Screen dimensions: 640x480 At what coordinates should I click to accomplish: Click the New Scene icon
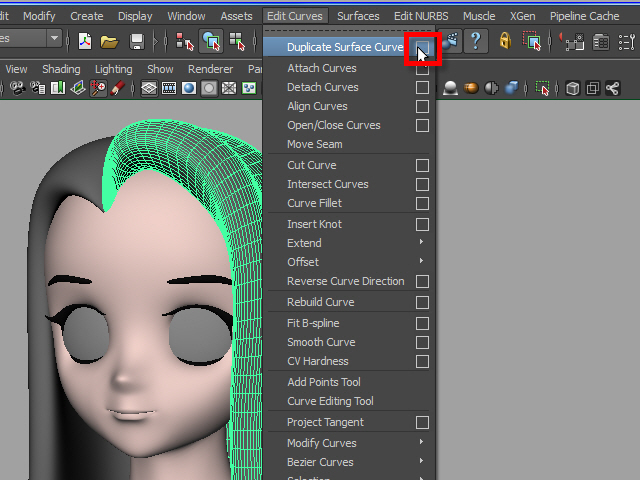pyautogui.click(x=85, y=40)
